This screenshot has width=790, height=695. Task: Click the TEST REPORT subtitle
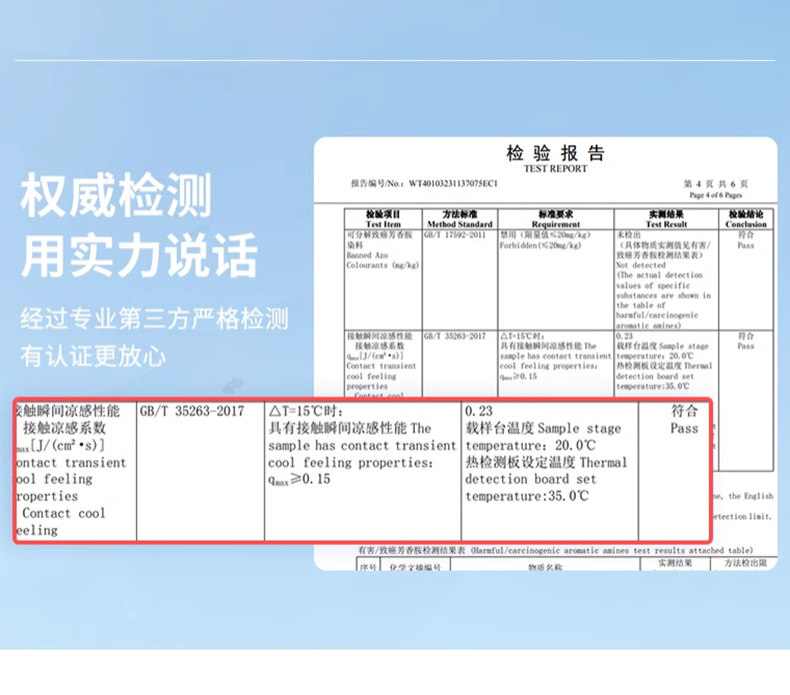pyautogui.click(x=555, y=170)
